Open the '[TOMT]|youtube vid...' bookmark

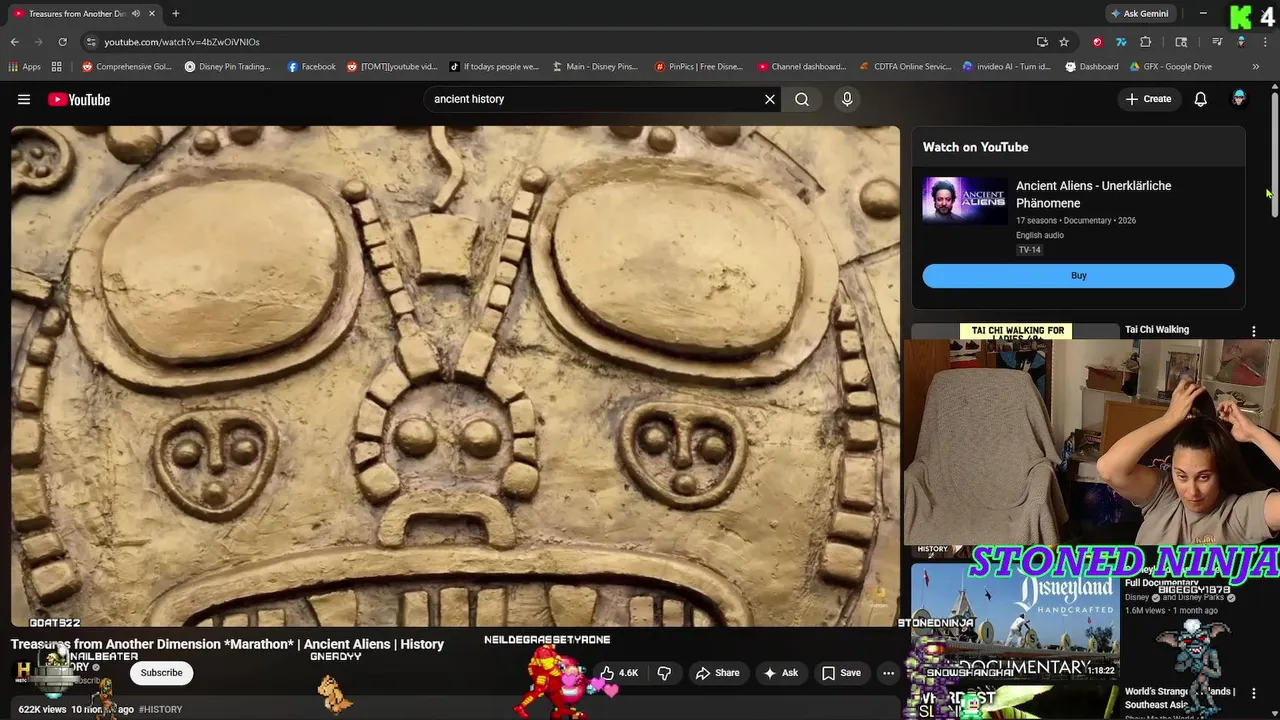[x=392, y=67]
